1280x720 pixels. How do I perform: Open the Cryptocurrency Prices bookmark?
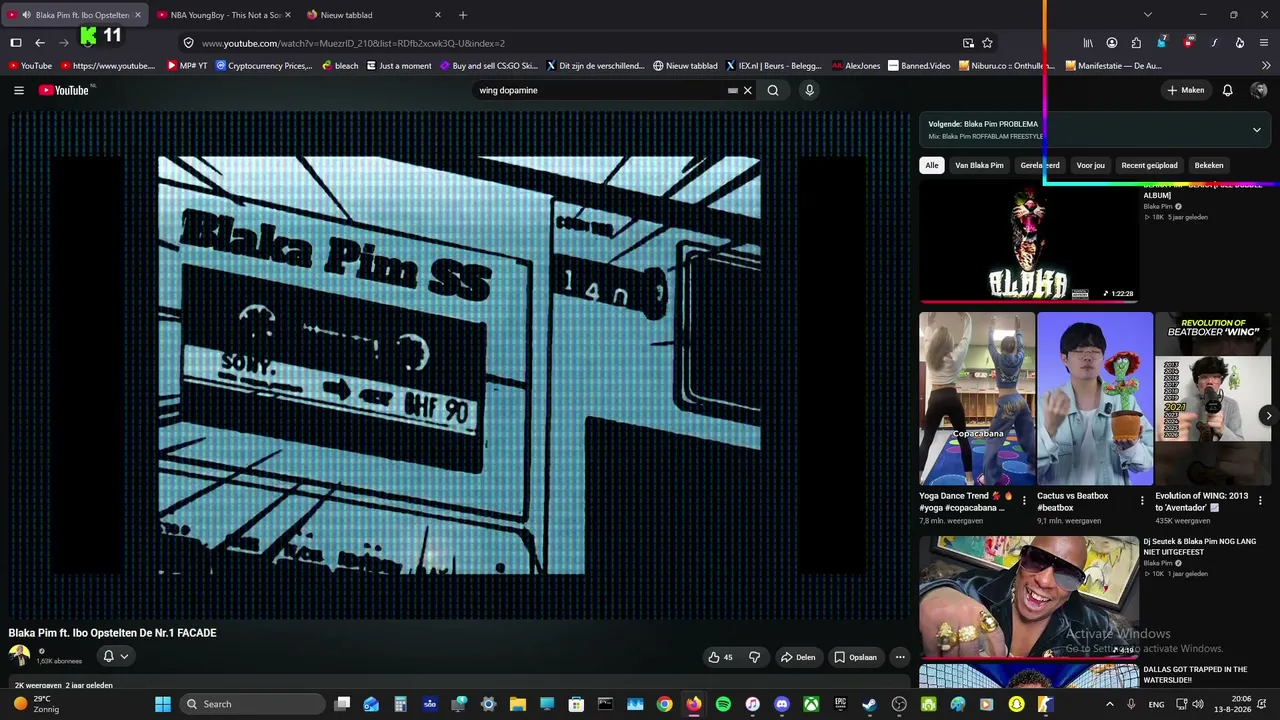click(264, 66)
